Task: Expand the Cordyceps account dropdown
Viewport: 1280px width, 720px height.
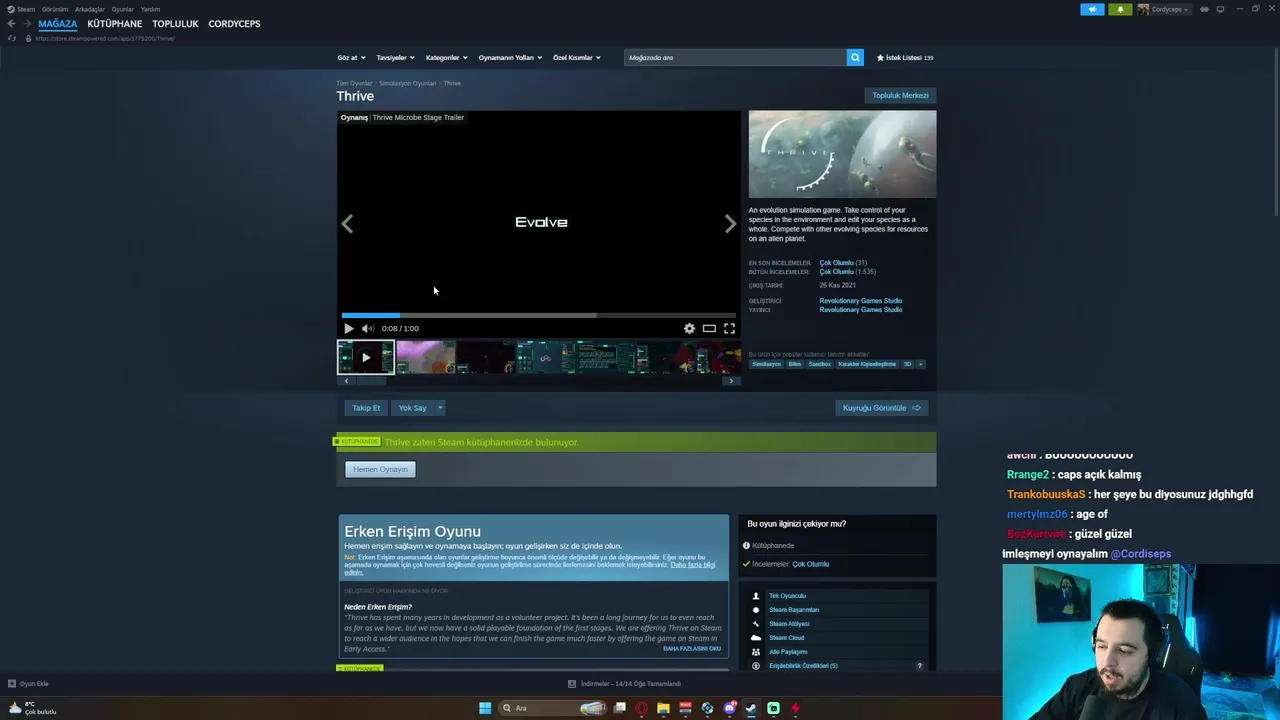Action: pos(1163,9)
